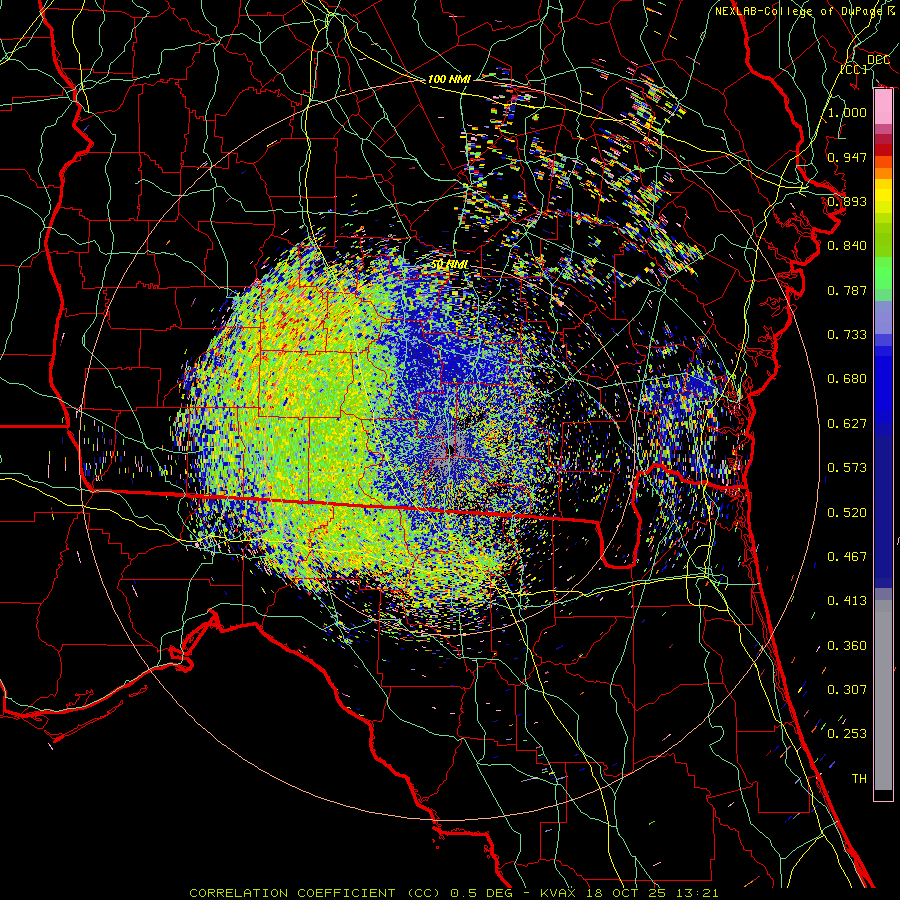Click the NEXLAB-College of DuPage label
The height and width of the screenshot is (900, 900).
pos(799,11)
